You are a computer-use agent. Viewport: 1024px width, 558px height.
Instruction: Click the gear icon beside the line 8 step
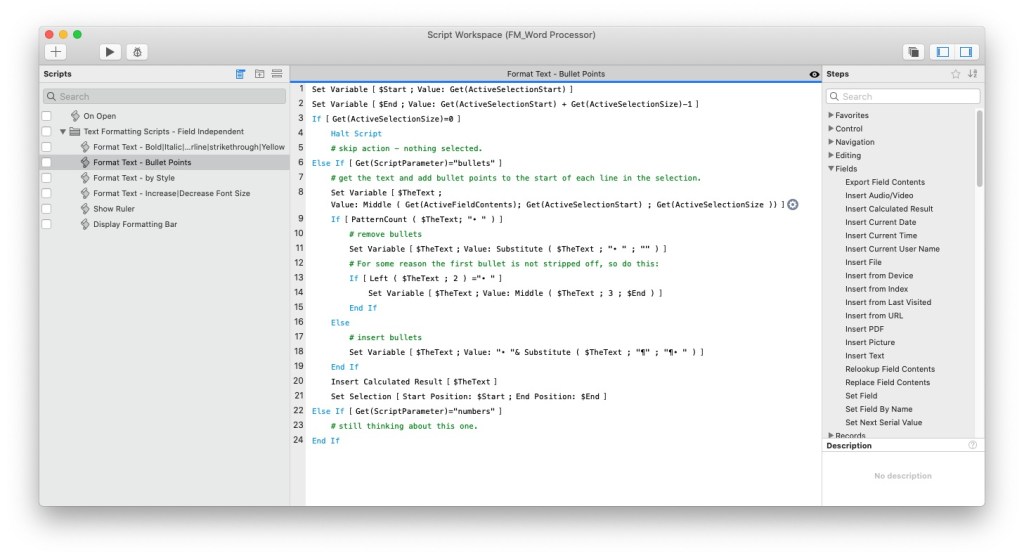pos(793,204)
